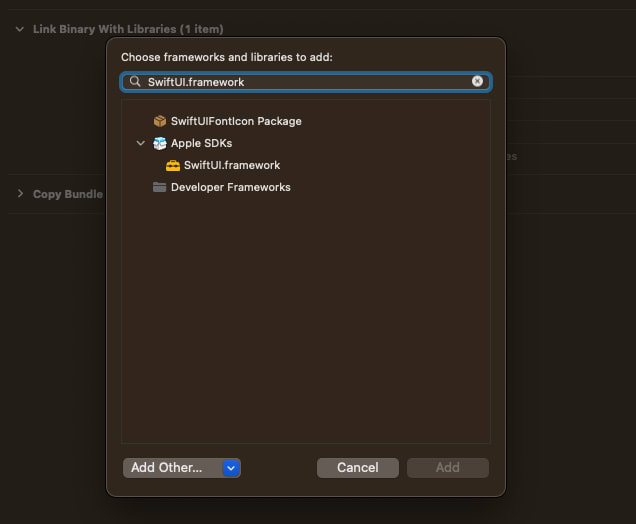Choose SwiftUI.framework in the results list
Viewport: 636px width, 524px height.
(x=232, y=165)
